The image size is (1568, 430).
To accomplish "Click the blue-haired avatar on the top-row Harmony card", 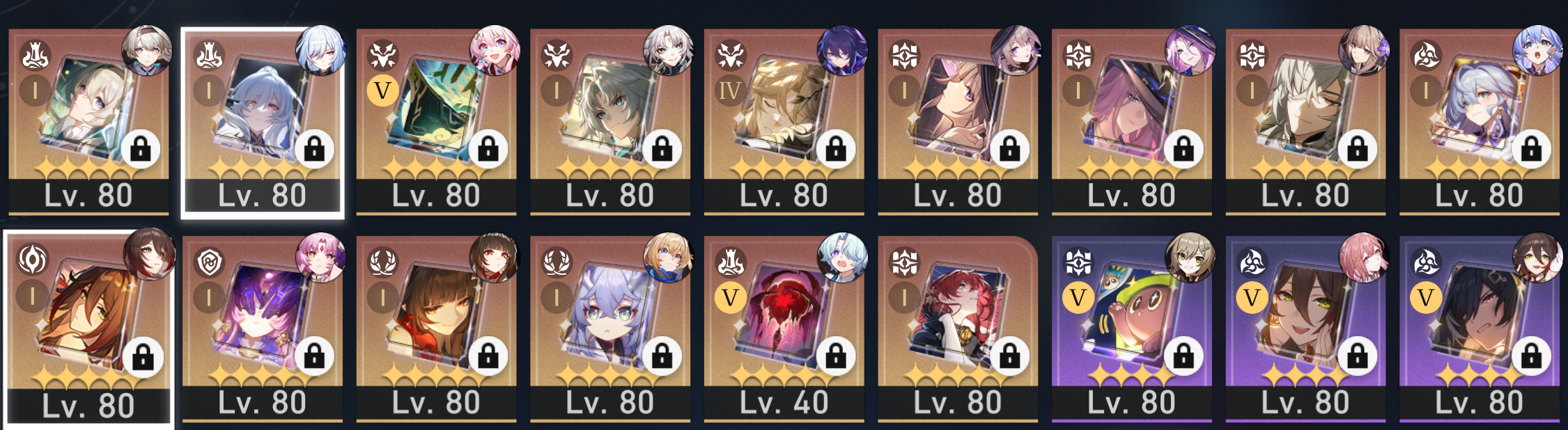I will (1537, 50).
